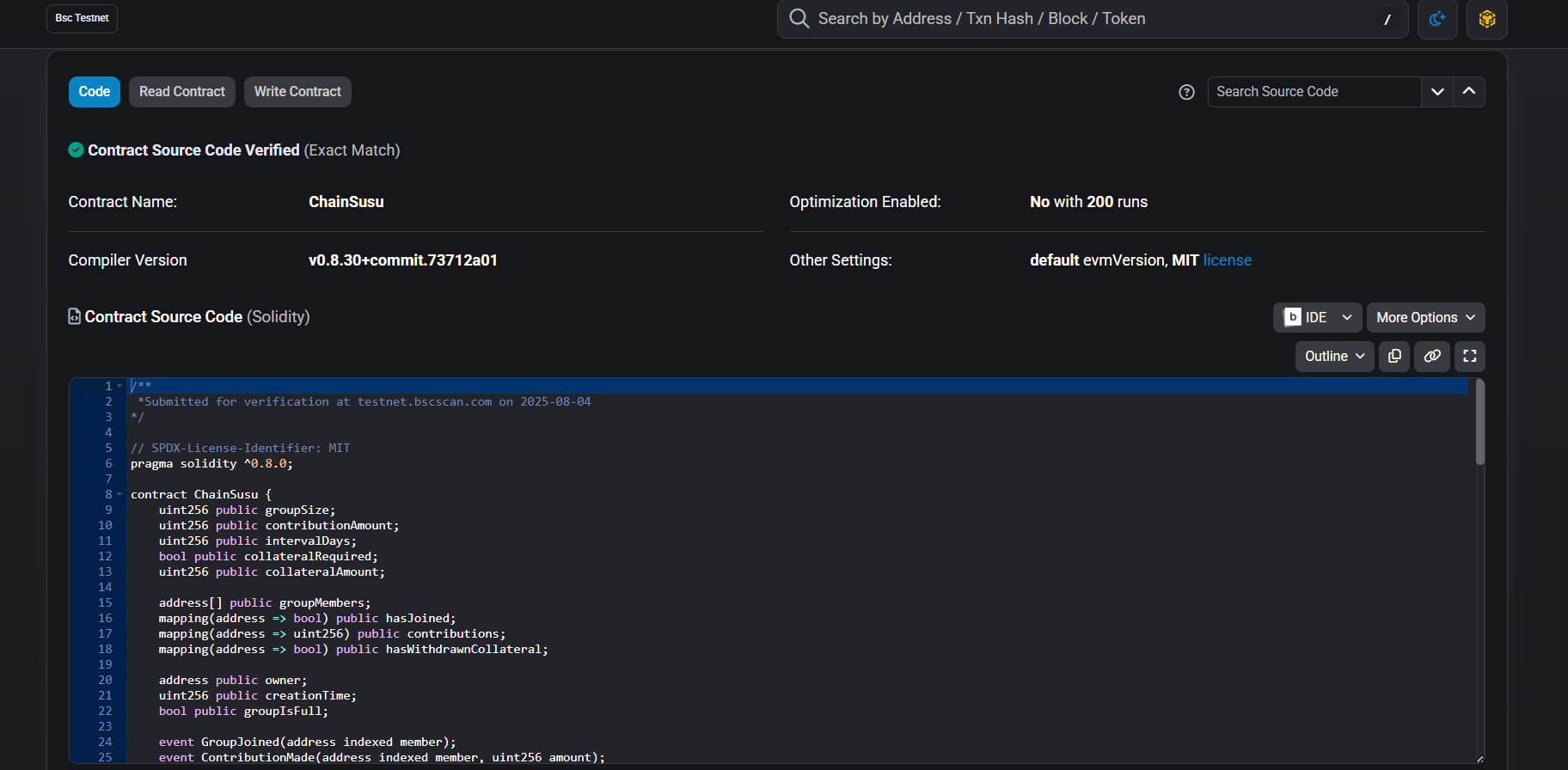Collapse the code fold arrow on line 8
Viewport: 1568px width, 770px height.
[x=119, y=494]
